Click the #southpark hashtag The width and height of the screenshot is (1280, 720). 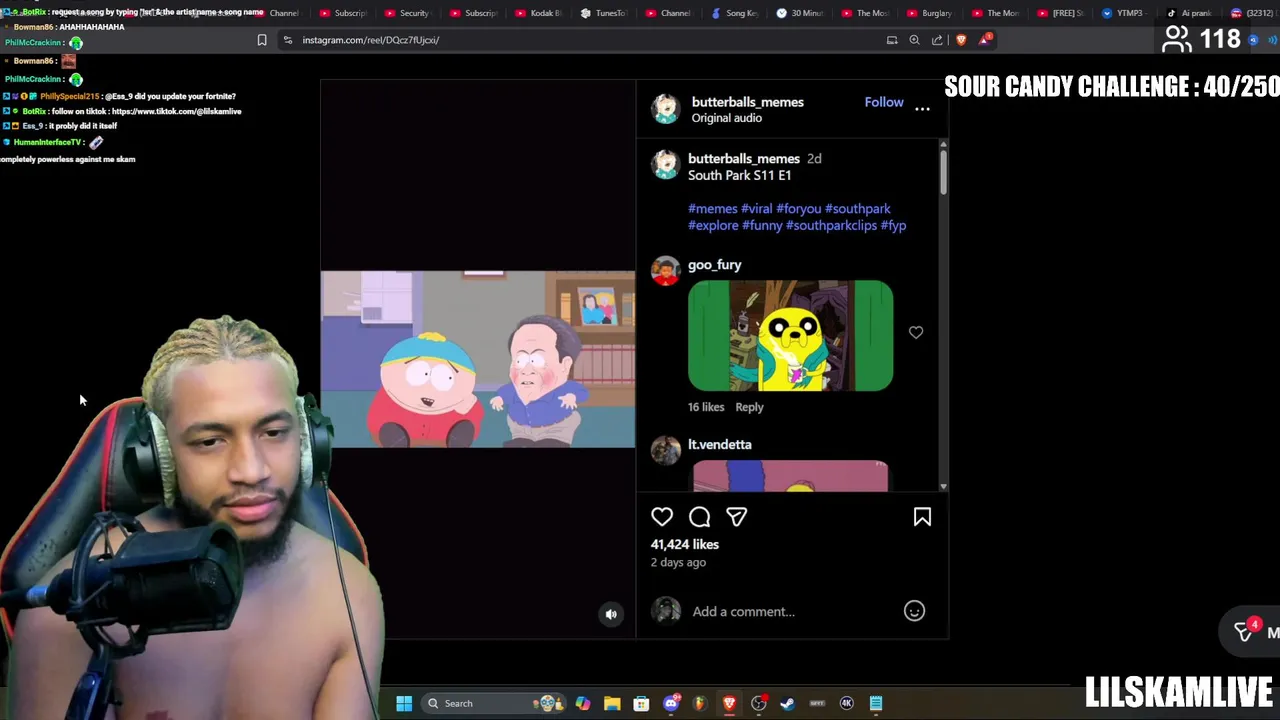point(858,209)
